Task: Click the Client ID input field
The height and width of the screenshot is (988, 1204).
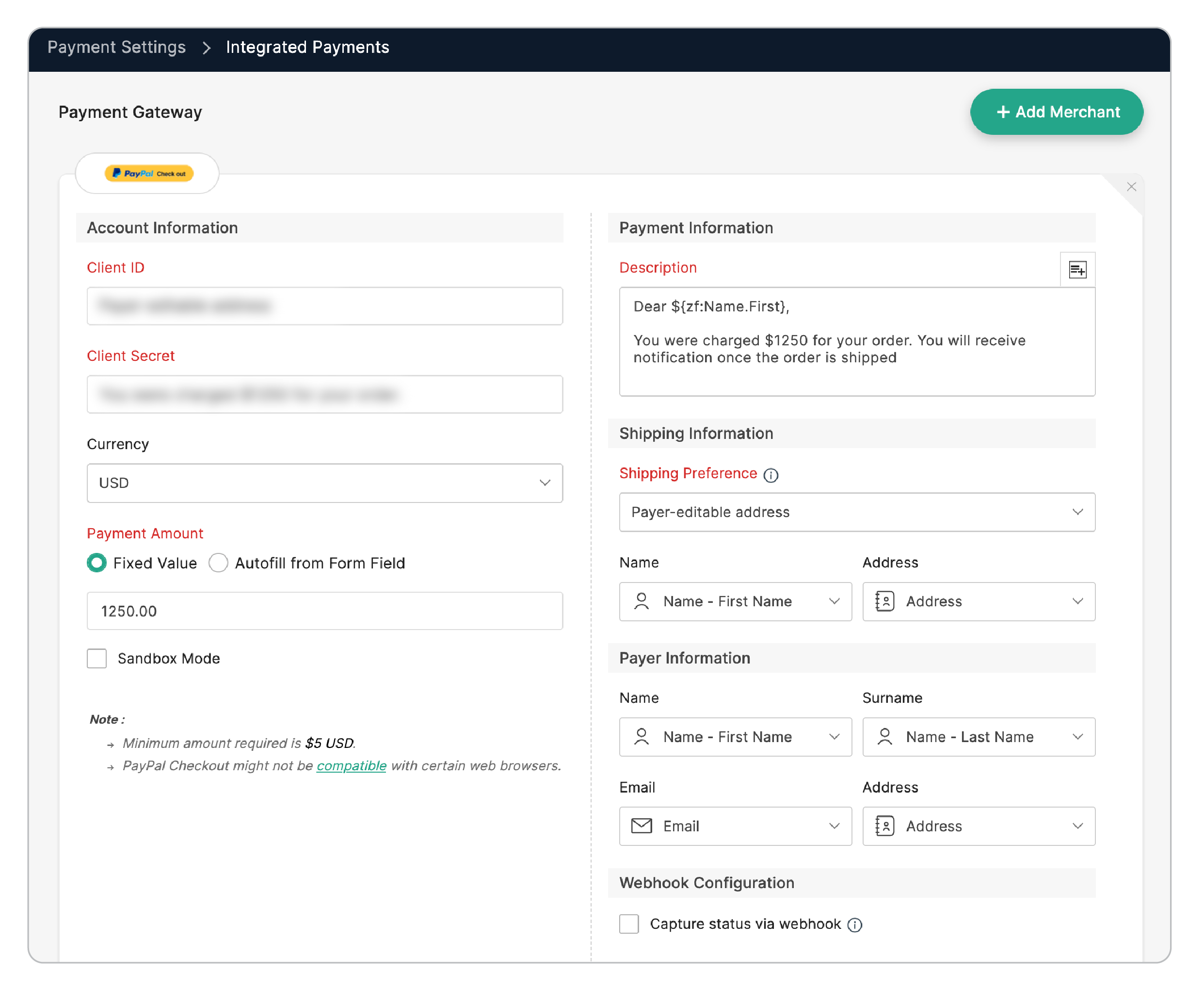Action: coord(325,306)
